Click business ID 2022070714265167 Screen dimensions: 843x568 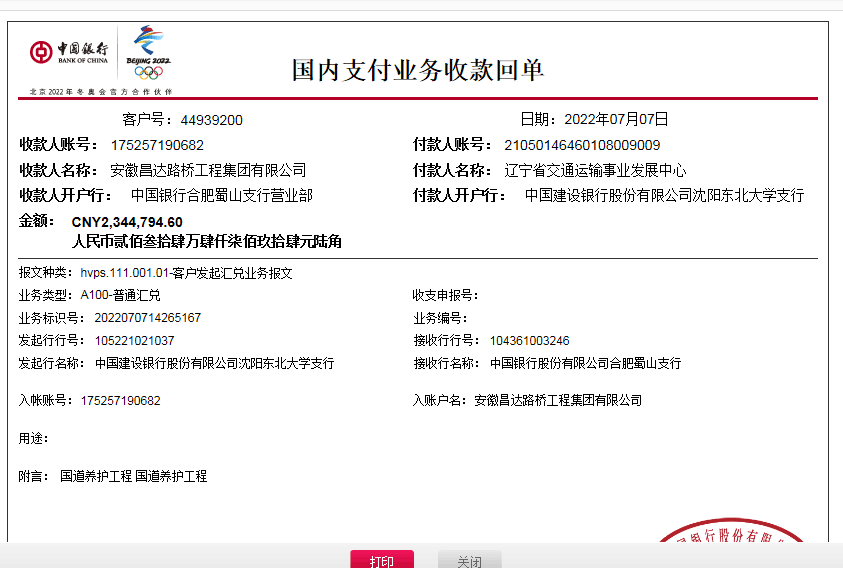[x=147, y=318]
